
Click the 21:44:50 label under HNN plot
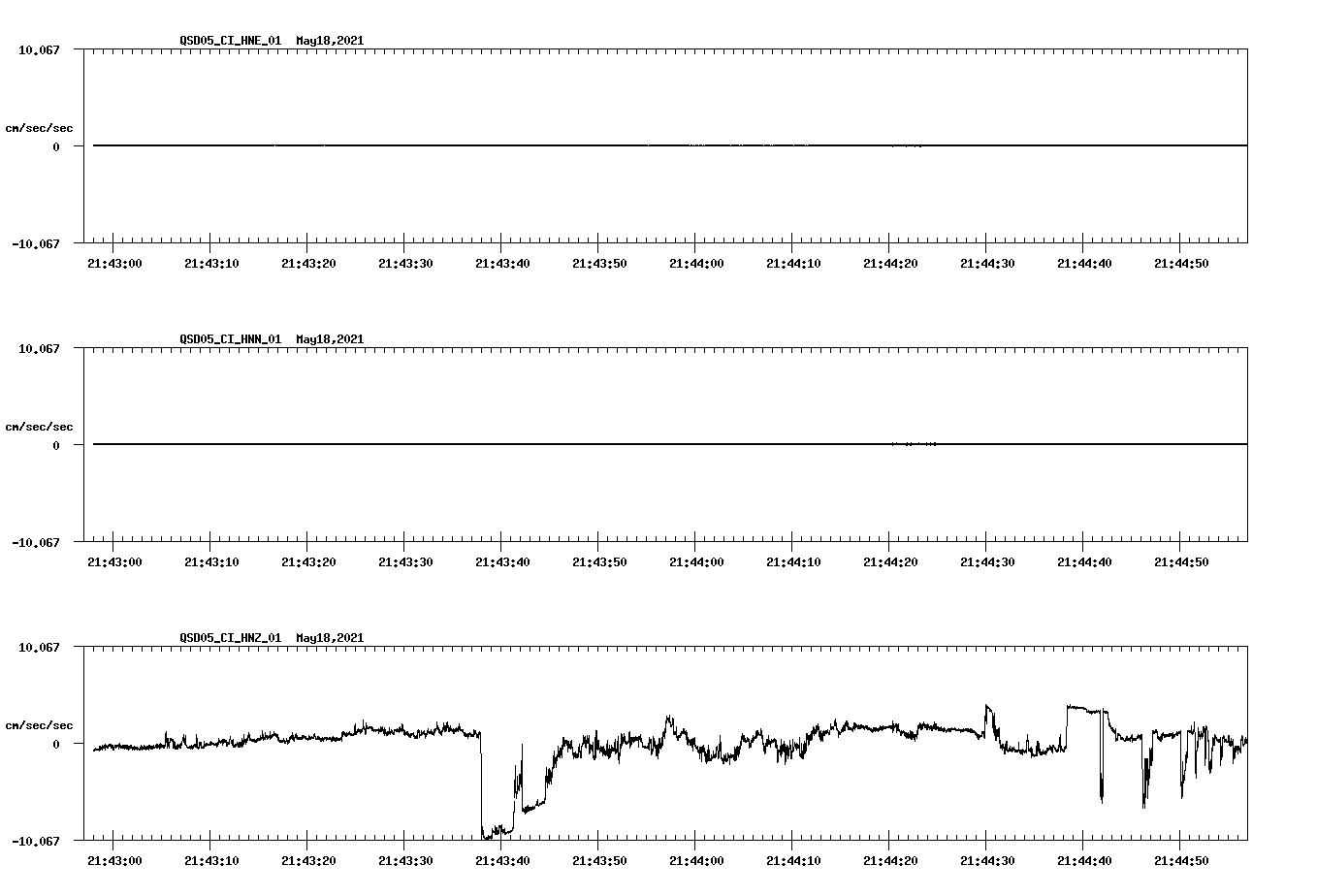coord(1181,562)
